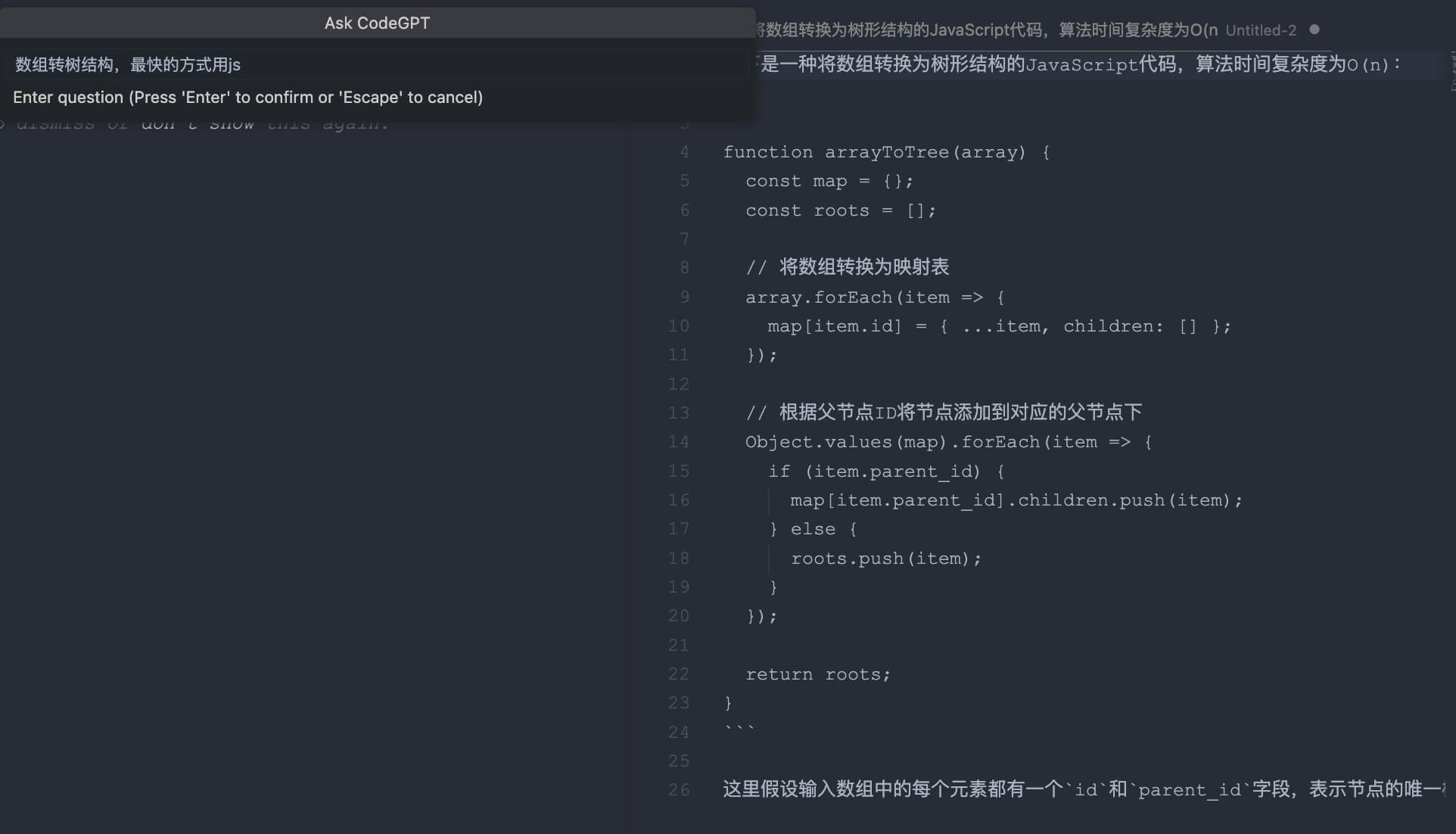
Task: Click line number 22 in the gutter
Action: (x=679, y=674)
